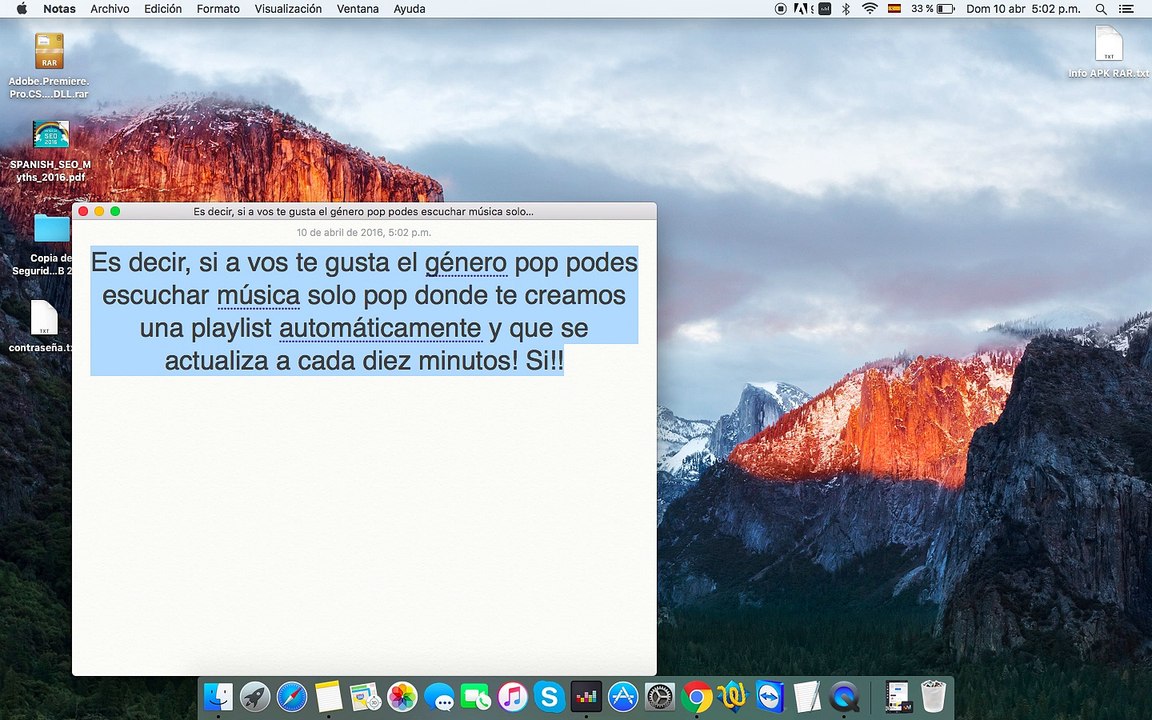The image size is (1152, 720).
Task: Open the Photos app in Dock
Action: [402, 696]
